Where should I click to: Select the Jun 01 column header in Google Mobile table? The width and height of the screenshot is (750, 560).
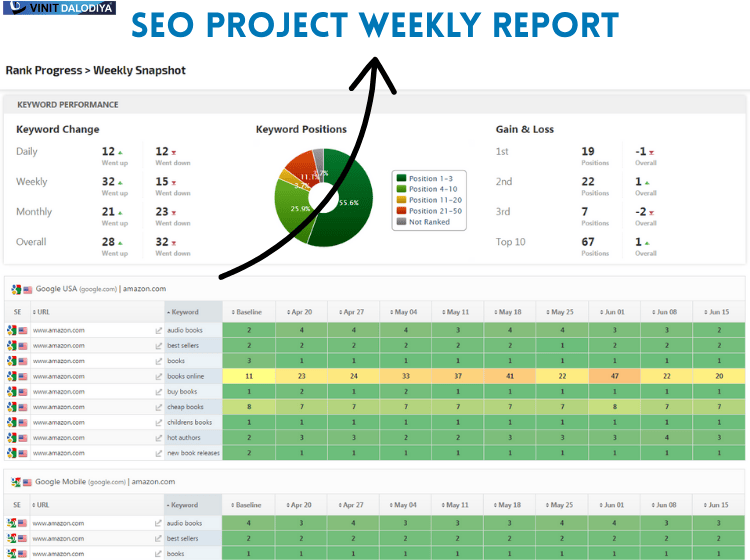[x=614, y=505]
